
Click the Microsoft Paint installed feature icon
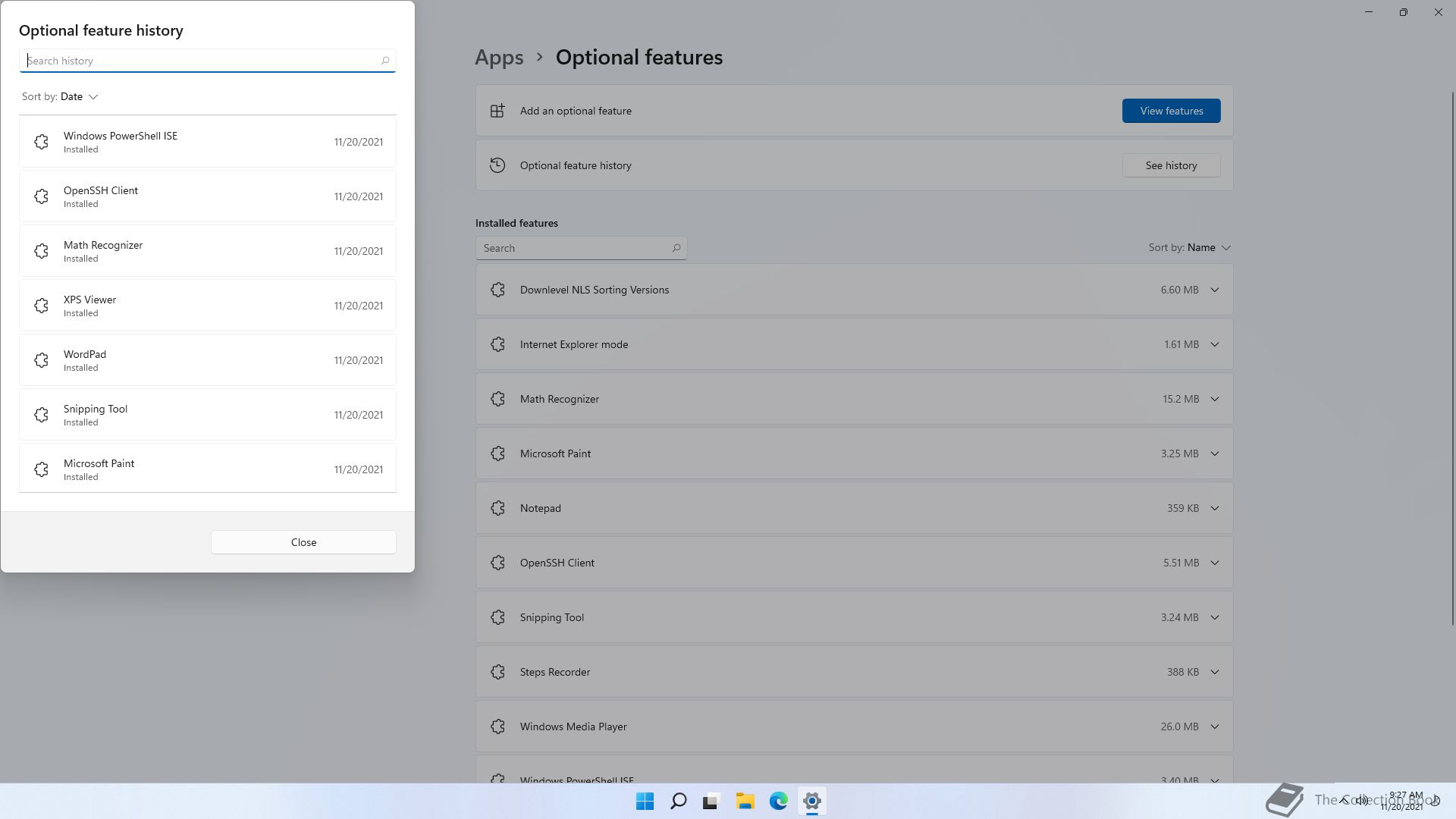click(x=497, y=453)
